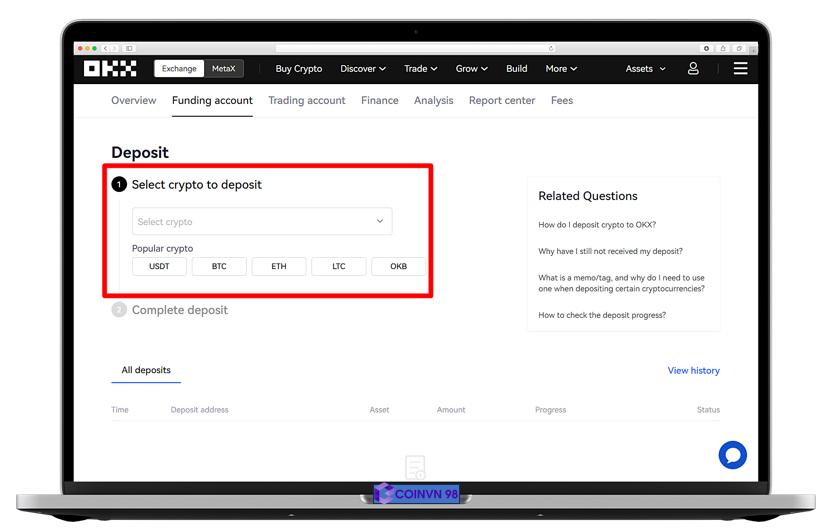Expand the Assets dropdown
This screenshot has width=823, height=529.
click(x=645, y=69)
